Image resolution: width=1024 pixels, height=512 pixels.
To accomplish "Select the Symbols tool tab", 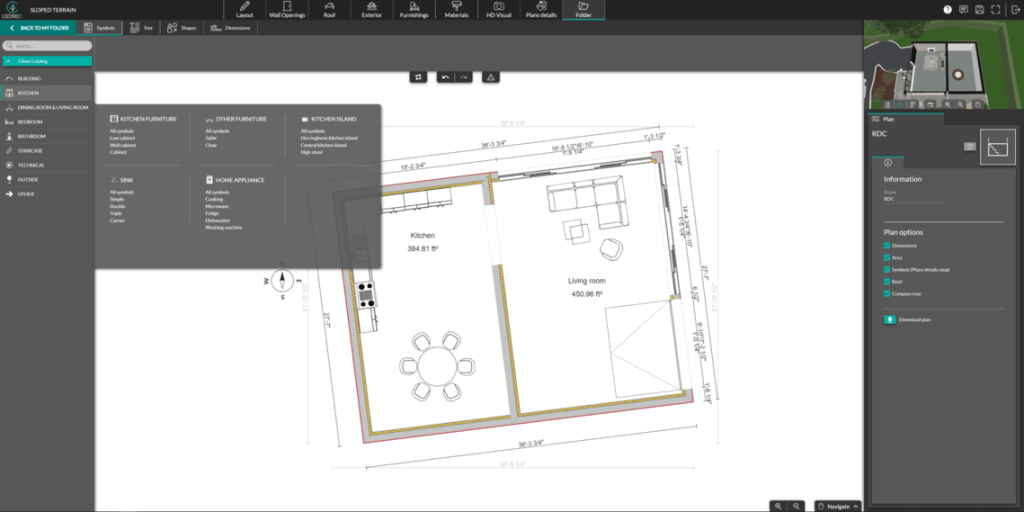I will pyautogui.click(x=100, y=28).
